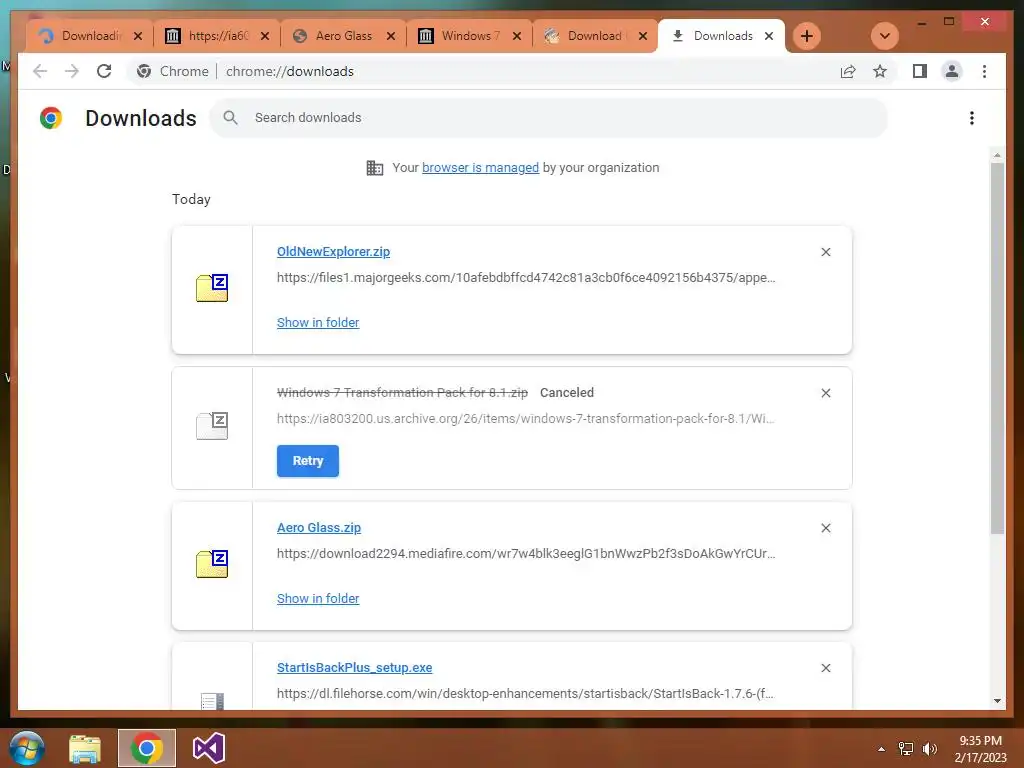Switch to the Aero Glass tab
1024x768 pixels.
(344, 36)
